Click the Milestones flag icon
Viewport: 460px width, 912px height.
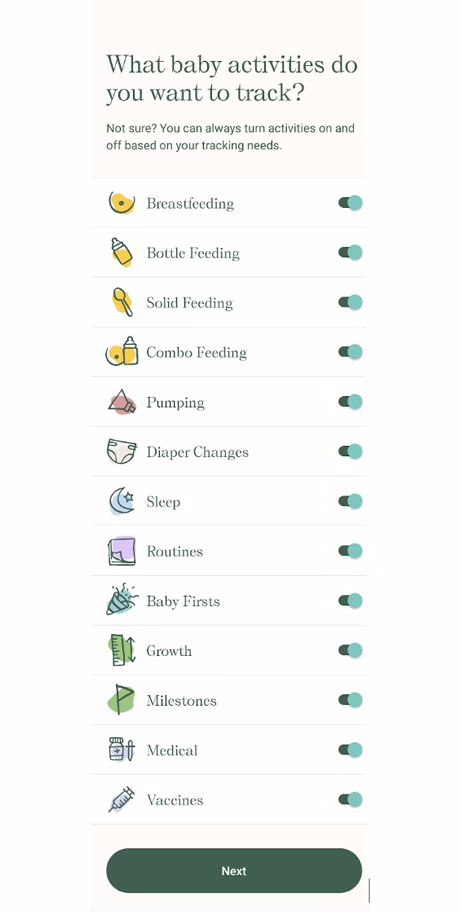(x=122, y=700)
